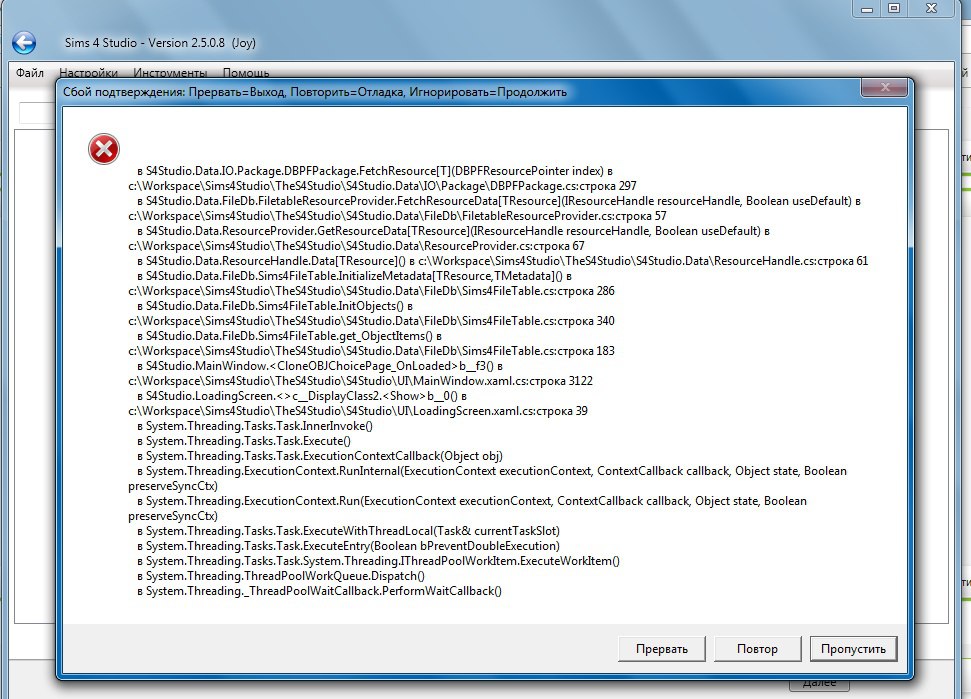The image size is (971, 699).
Task: Click the Task.InnerInvoke() stack line
Action: coord(255,426)
